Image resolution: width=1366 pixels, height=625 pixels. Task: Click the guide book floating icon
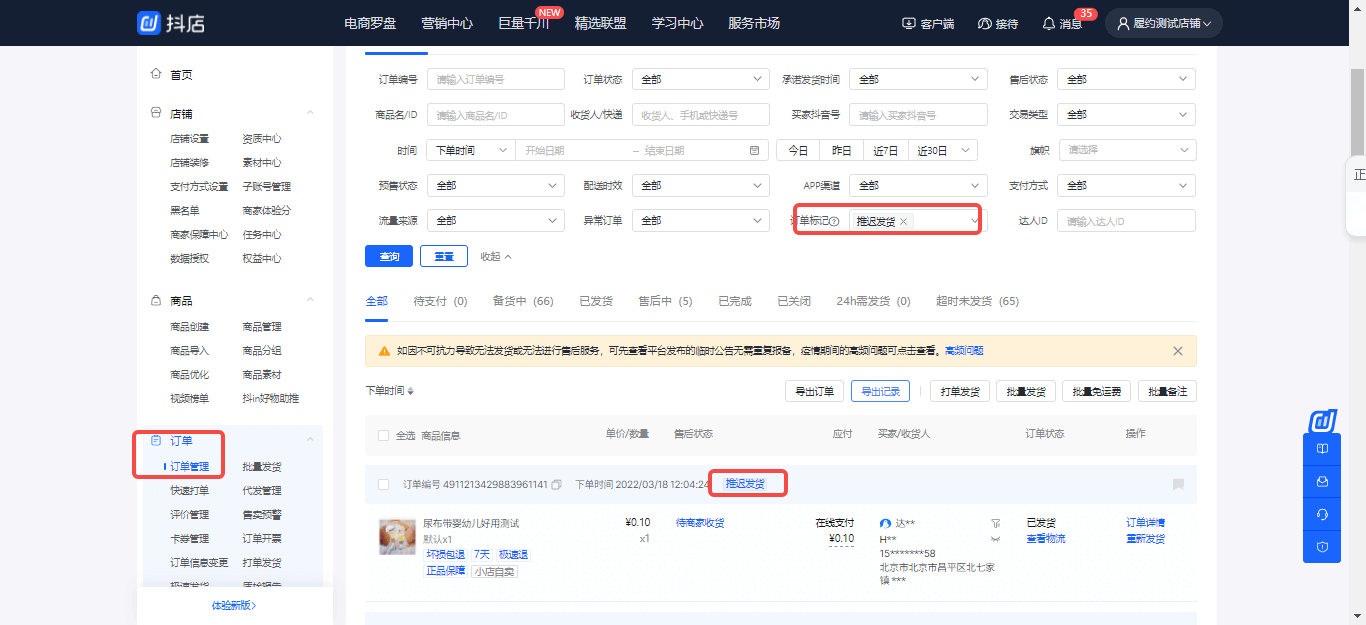1321,448
